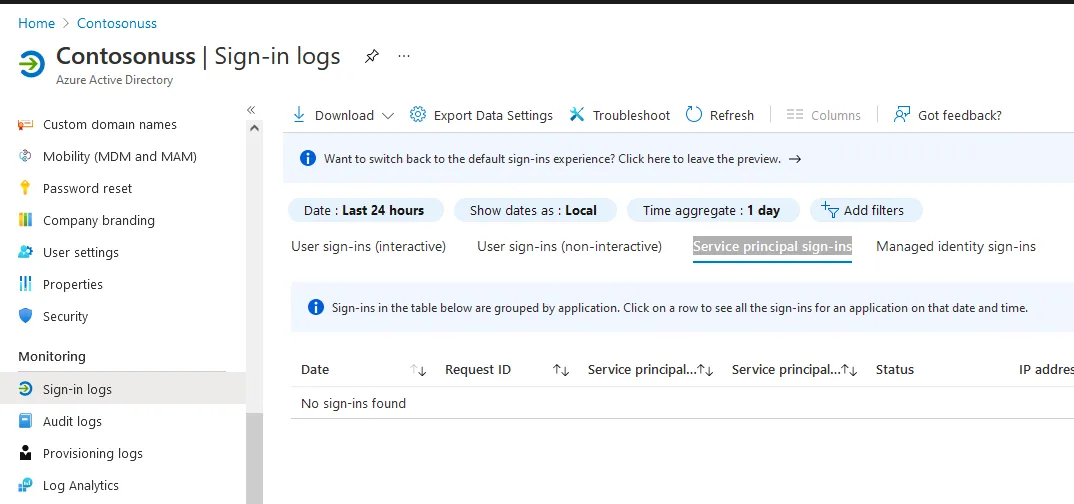Click sidebar scrollbar up arrow
This screenshot has width=1074, height=504.
[x=254, y=127]
